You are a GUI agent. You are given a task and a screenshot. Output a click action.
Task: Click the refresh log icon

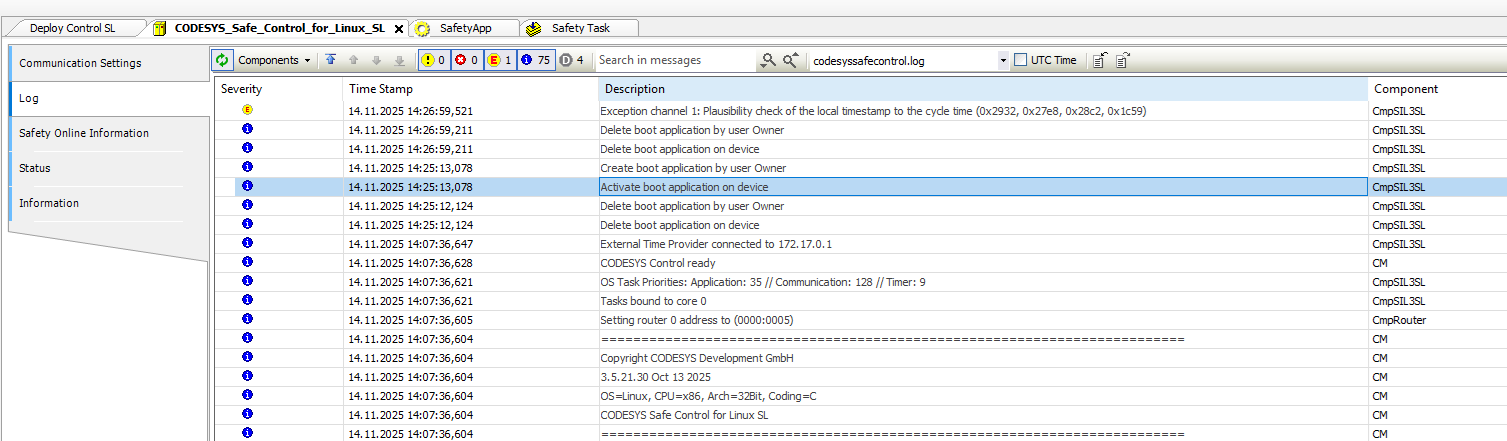coord(222,61)
